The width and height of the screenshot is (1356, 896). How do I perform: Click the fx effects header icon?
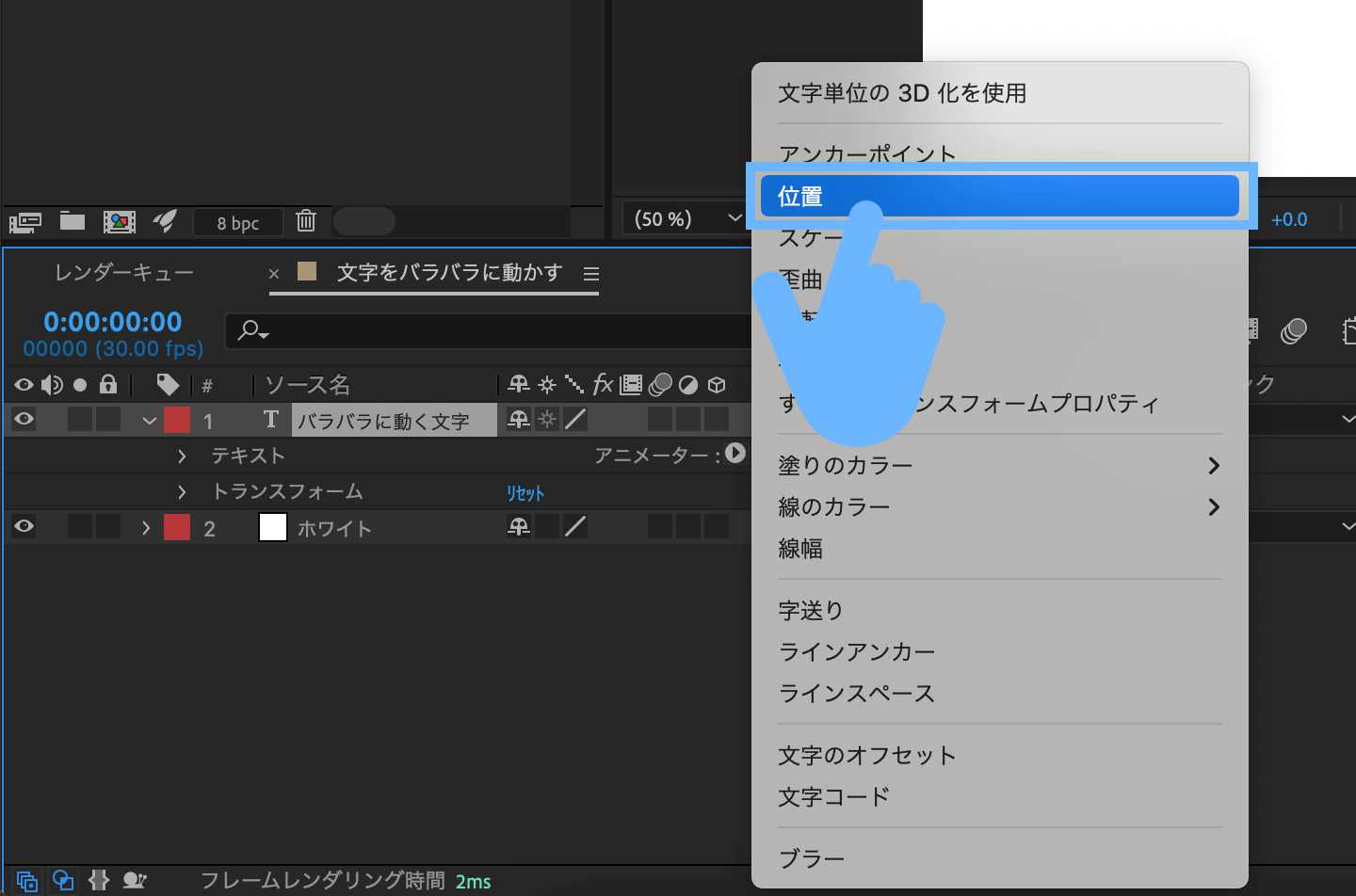pos(603,384)
